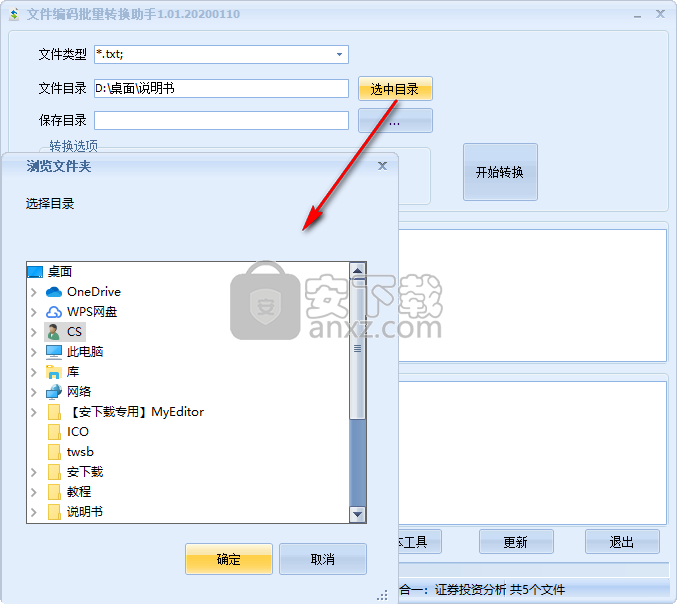Image resolution: width=677 pixels, height=604 pixels.
Task: Click the CS user avatar icon
Action: pyautogui.click(x=54, y=332)
